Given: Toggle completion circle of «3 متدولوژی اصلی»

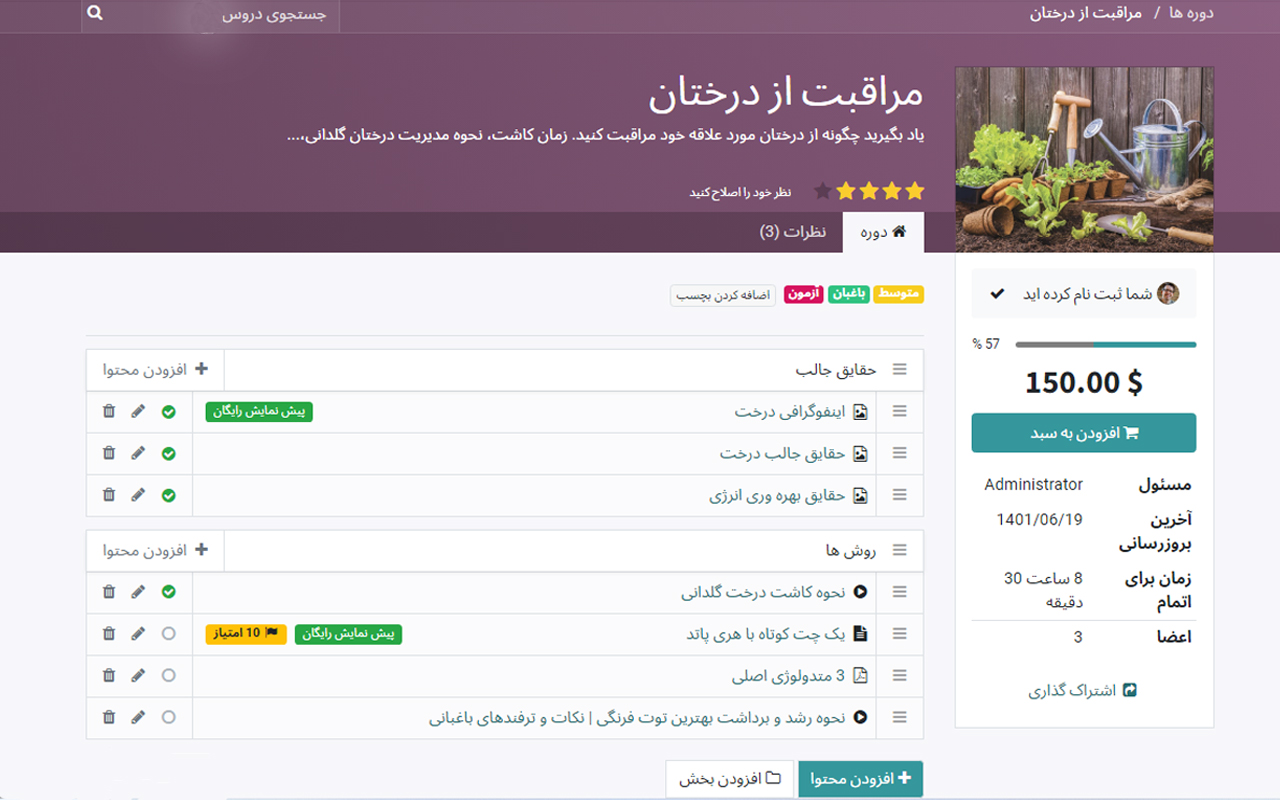Looking at the screenshot, I should click(168, 675).
